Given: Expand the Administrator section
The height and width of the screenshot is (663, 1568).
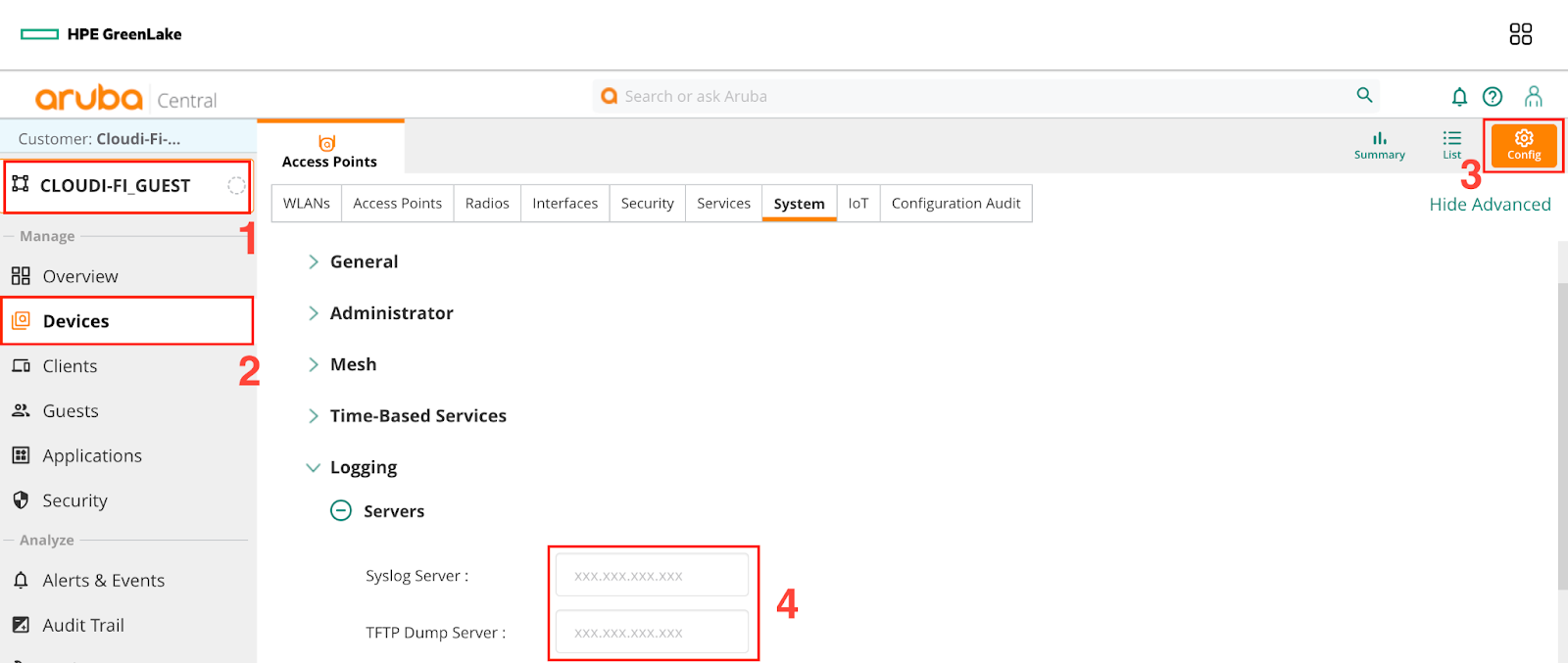Looking at the screenshot, I should click(x=314, y=313).
